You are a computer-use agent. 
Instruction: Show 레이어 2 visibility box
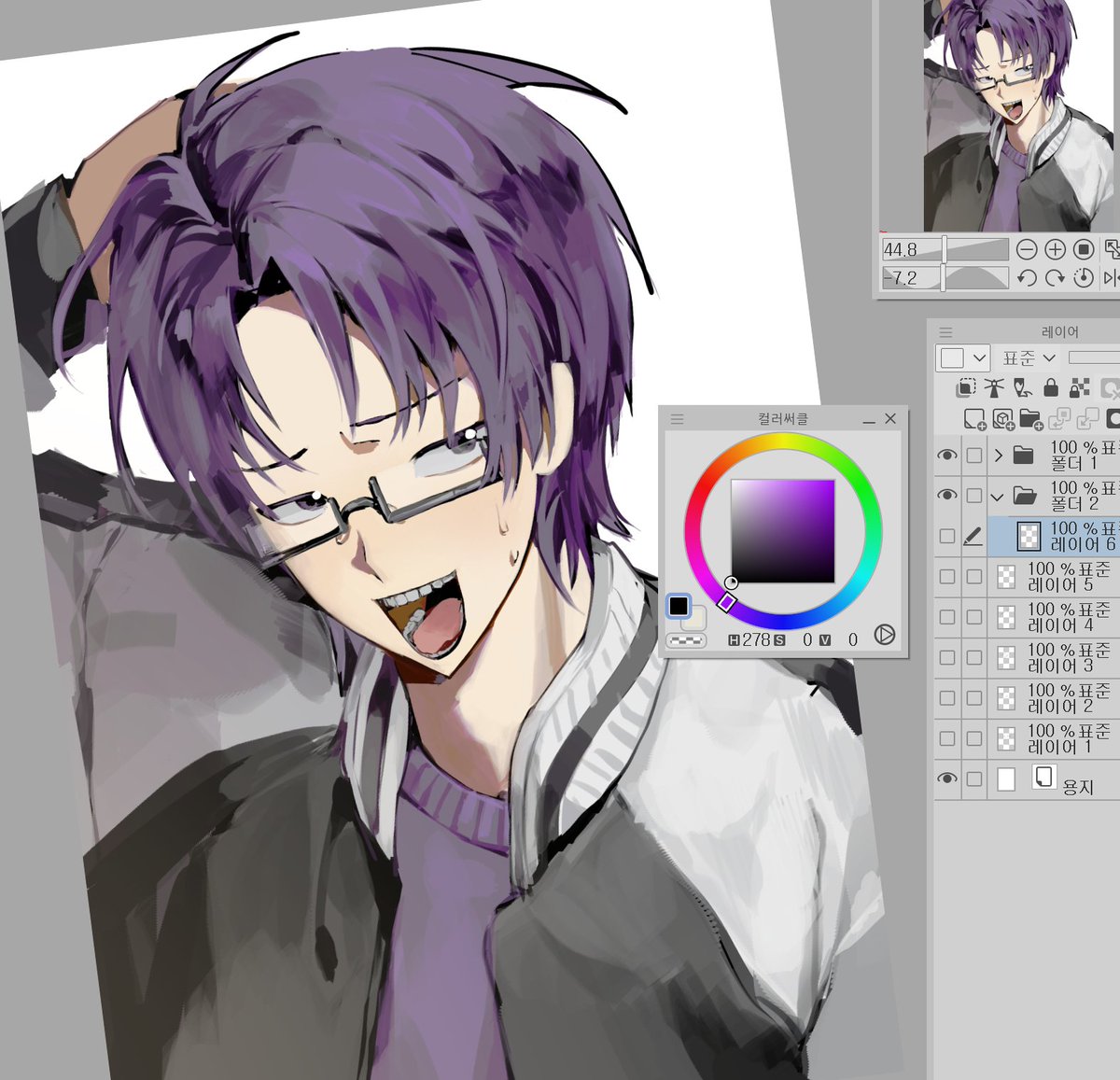(x=947, y=698)
